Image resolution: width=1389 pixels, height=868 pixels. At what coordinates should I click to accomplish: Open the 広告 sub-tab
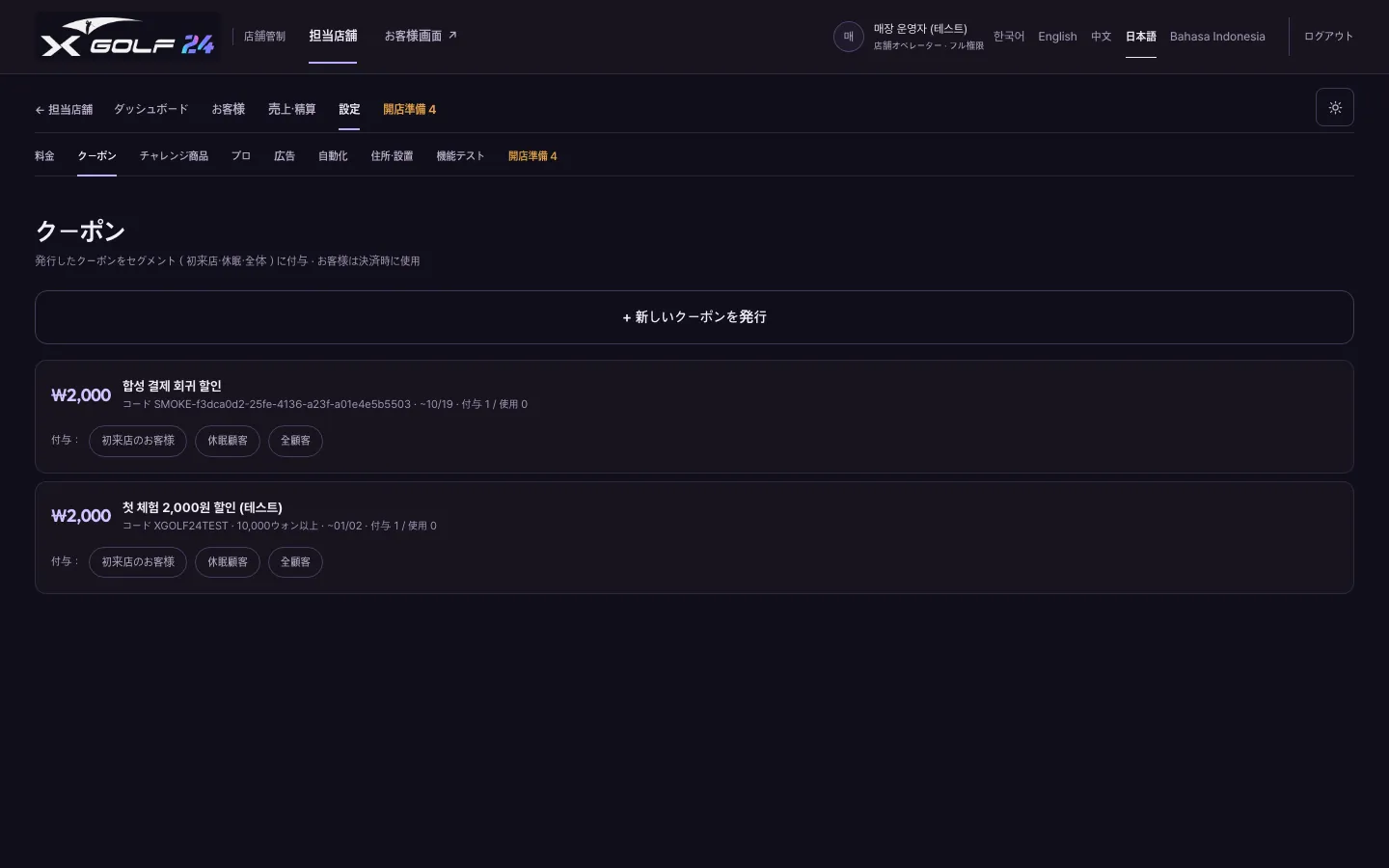[285, 155]
